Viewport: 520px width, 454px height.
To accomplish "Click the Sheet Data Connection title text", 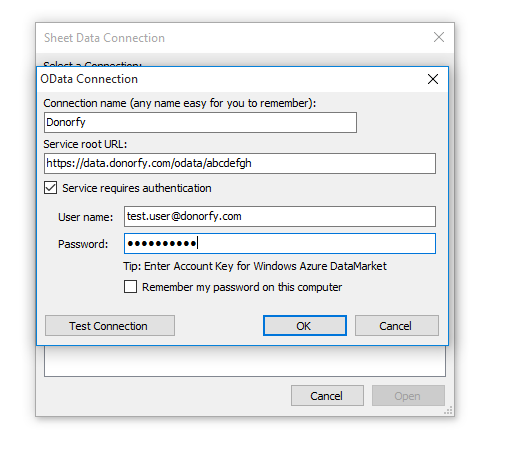I will tap(104, 38).
